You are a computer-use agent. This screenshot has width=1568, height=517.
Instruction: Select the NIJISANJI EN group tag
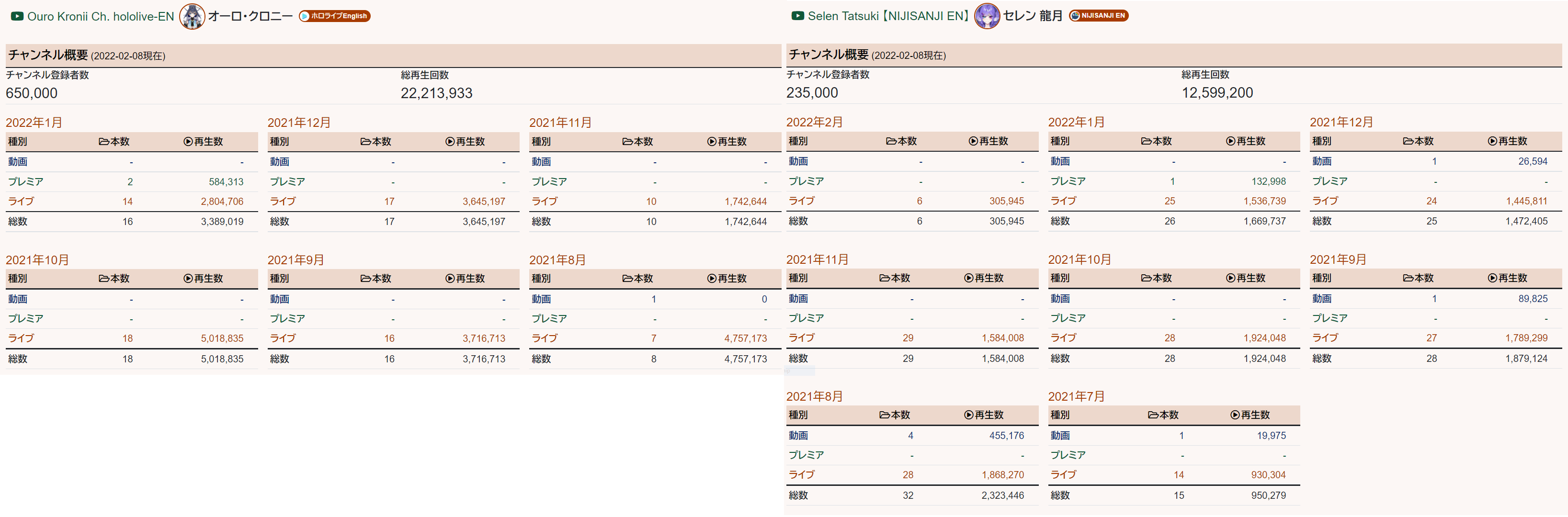pos(1099,16)
